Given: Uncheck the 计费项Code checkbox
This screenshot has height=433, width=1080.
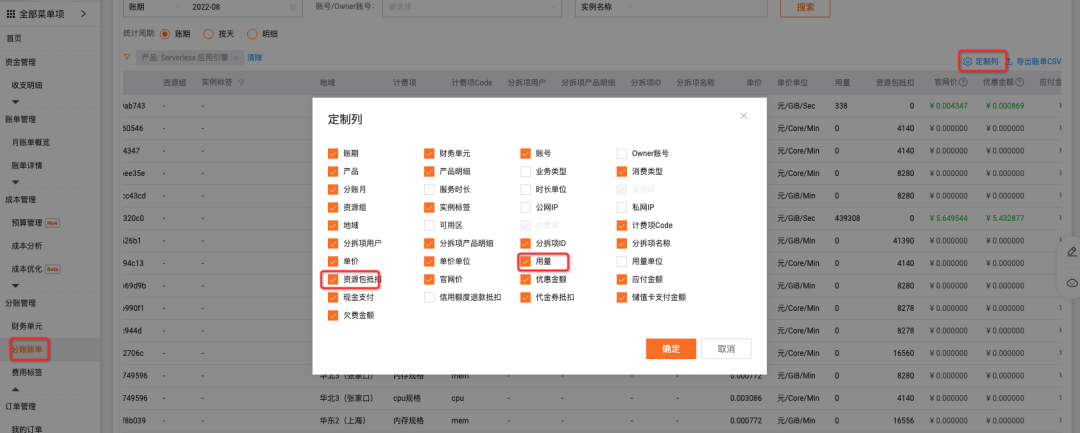Looking at the screenshot, I should (622, 225).
